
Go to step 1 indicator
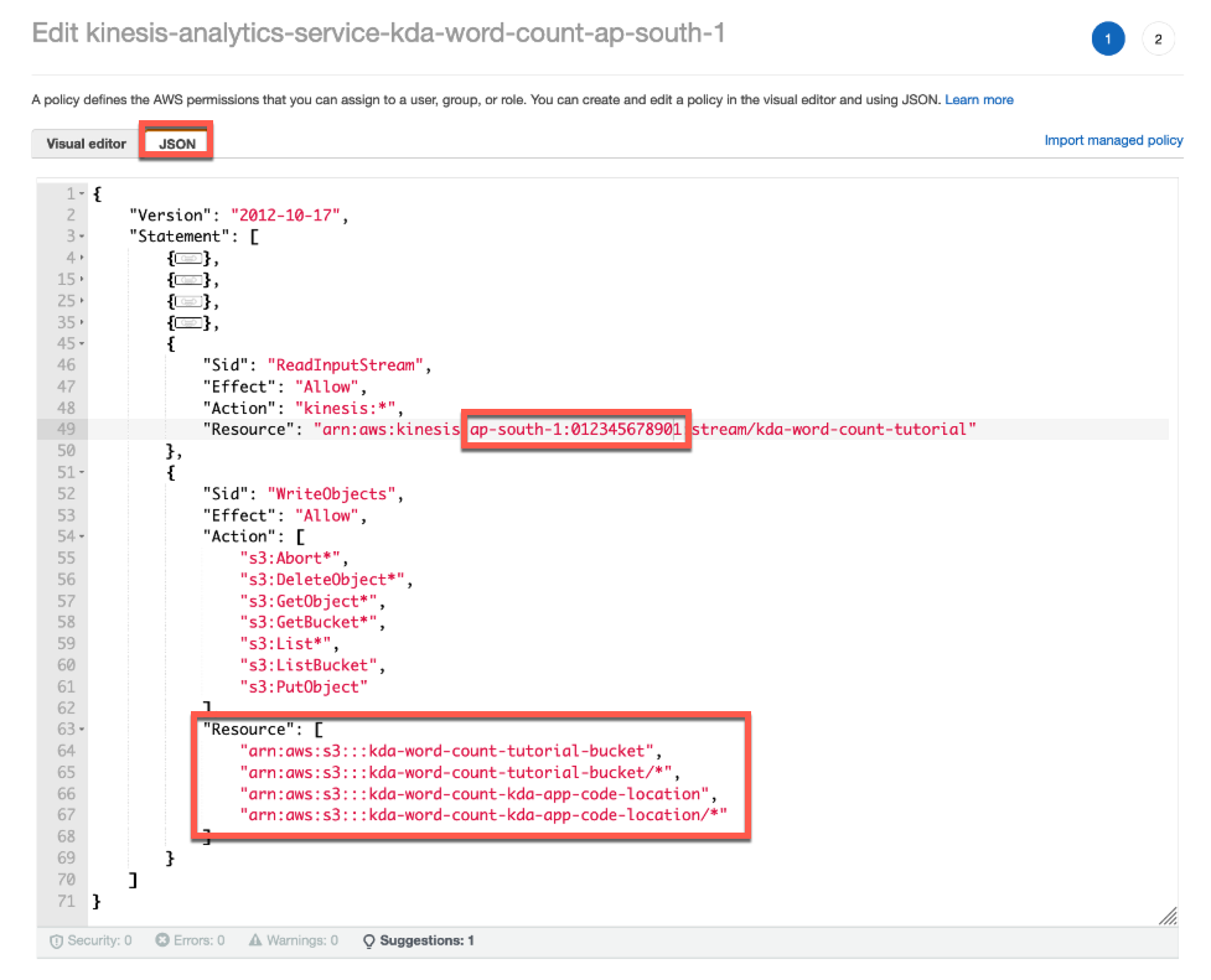(1108, 39)
